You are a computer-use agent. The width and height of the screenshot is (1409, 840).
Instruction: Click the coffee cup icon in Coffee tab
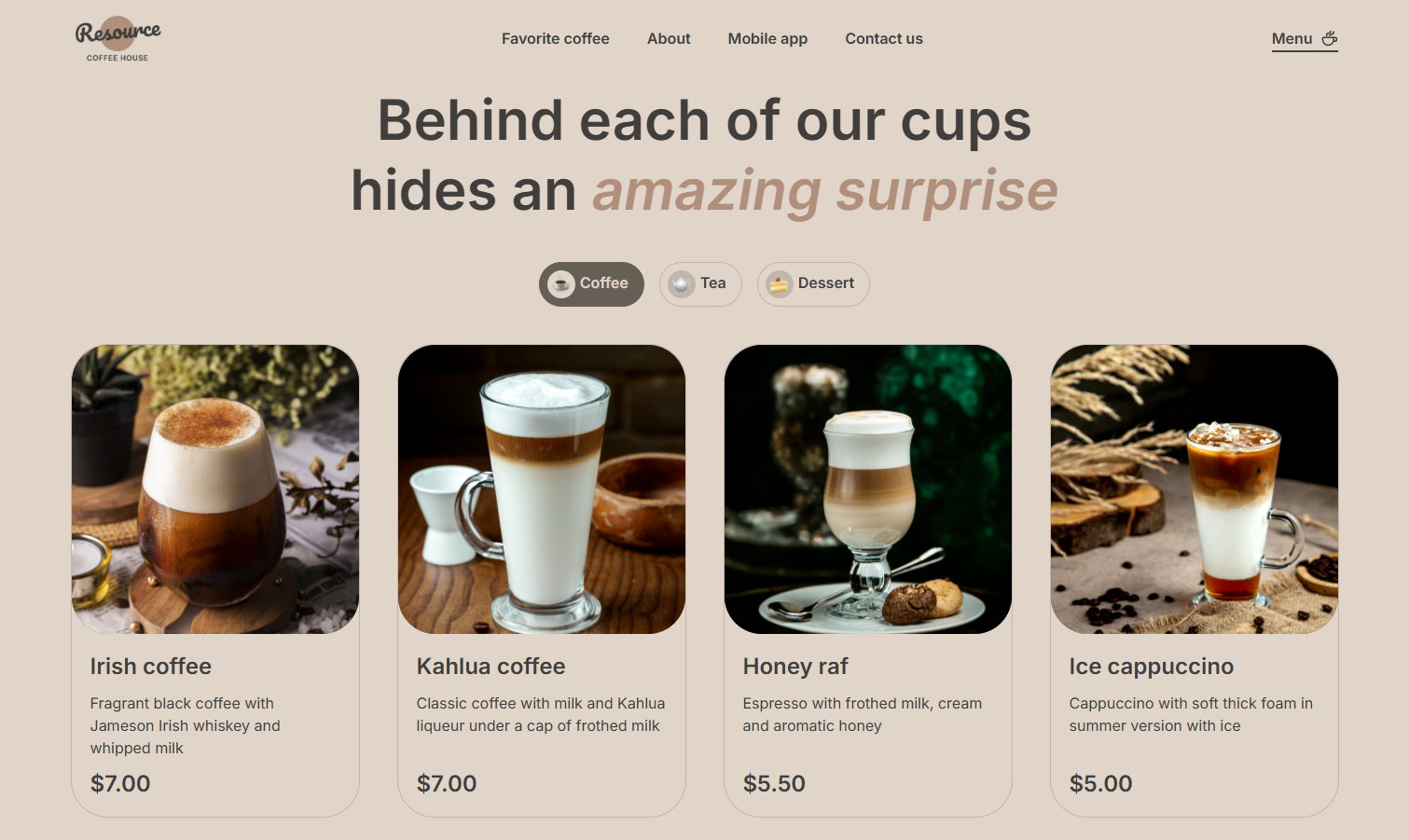561,284
